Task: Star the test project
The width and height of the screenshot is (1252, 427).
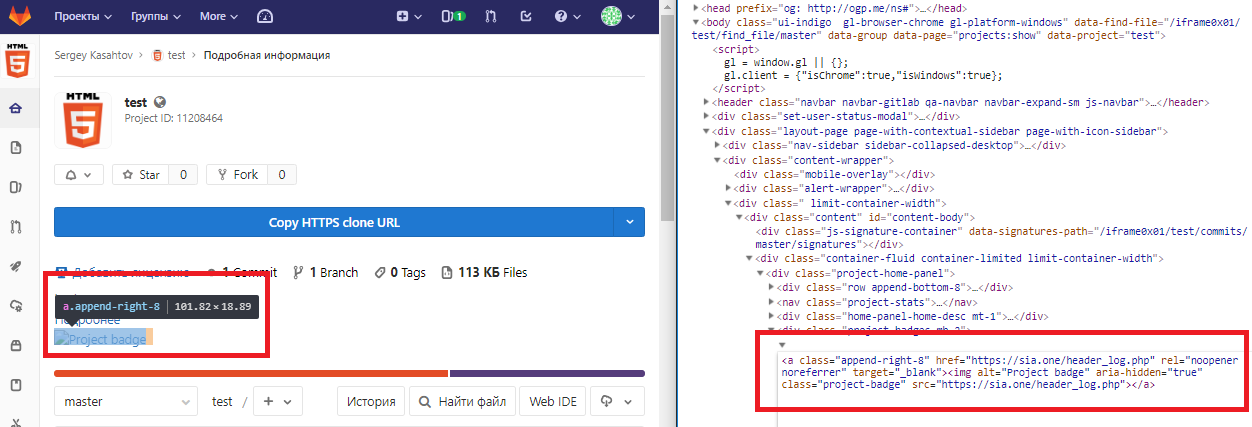Action: click(141, 174)
